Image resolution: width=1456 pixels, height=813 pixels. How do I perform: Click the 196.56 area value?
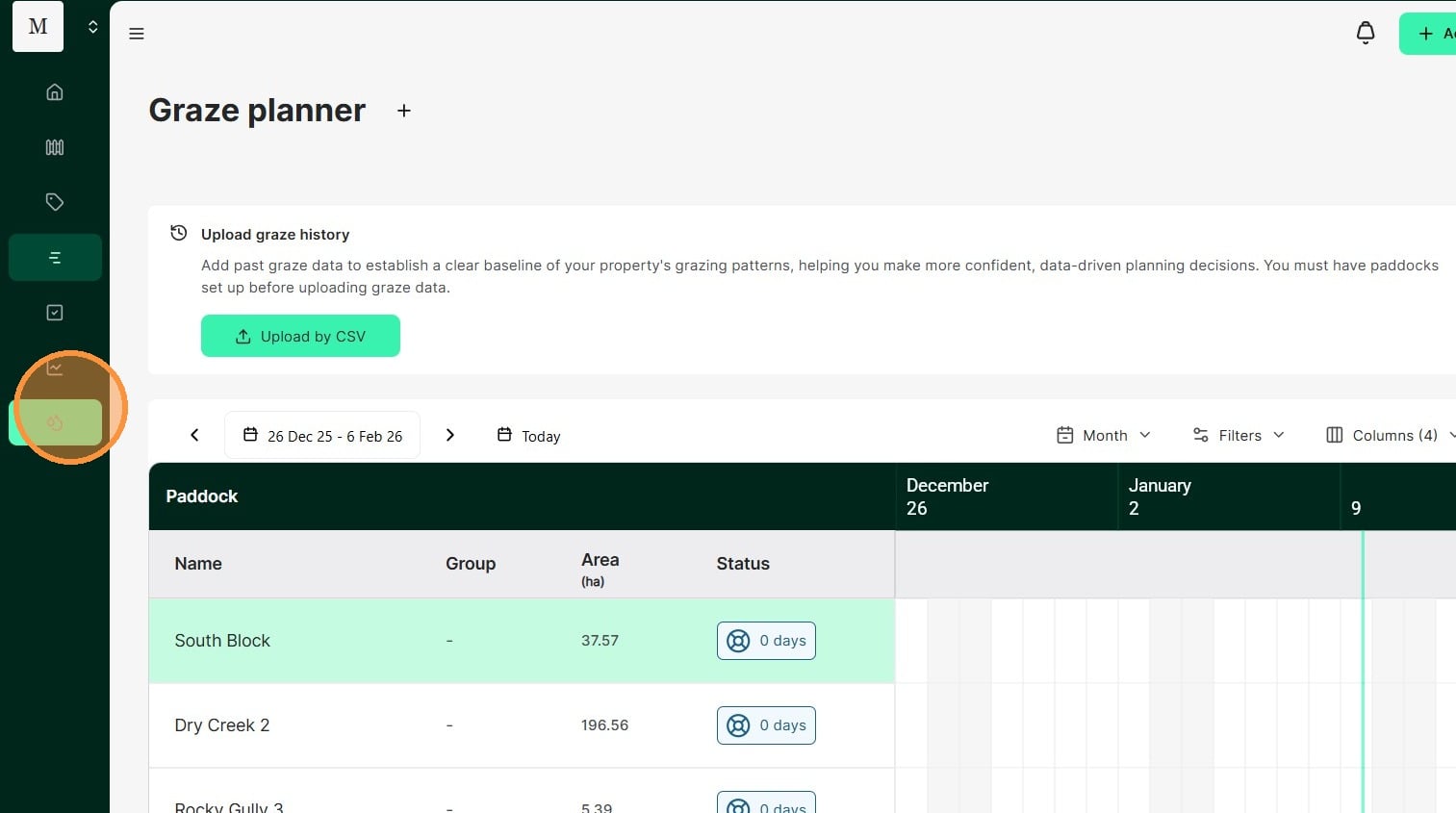click(604, 725)
